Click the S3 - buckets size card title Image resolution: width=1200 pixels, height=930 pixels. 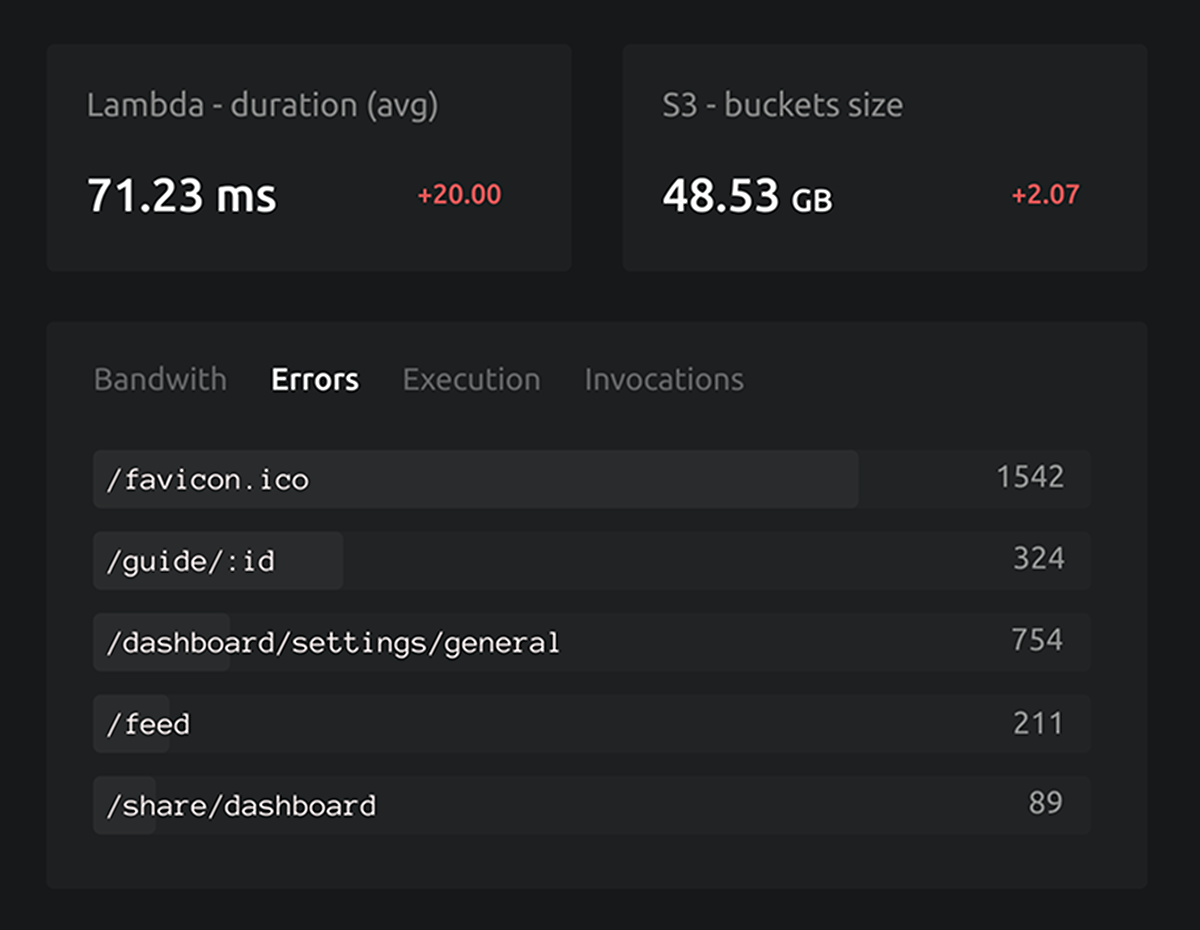click(782, 106)
